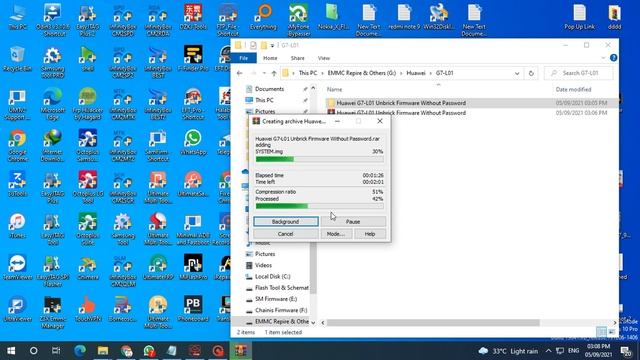Click Windows Start button
The image size is (640, 360).
coord(11,351)
